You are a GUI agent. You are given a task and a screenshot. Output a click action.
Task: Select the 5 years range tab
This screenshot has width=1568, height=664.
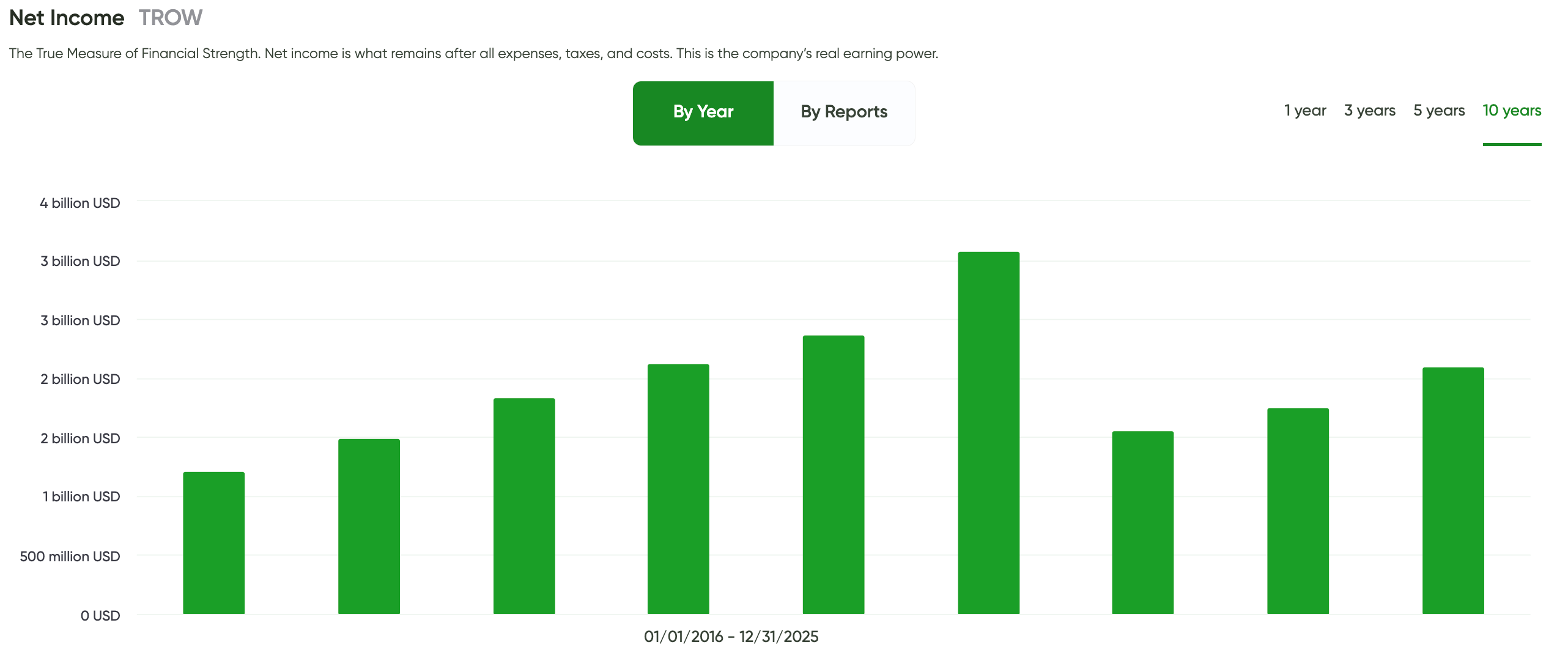tap(1438, 111)
